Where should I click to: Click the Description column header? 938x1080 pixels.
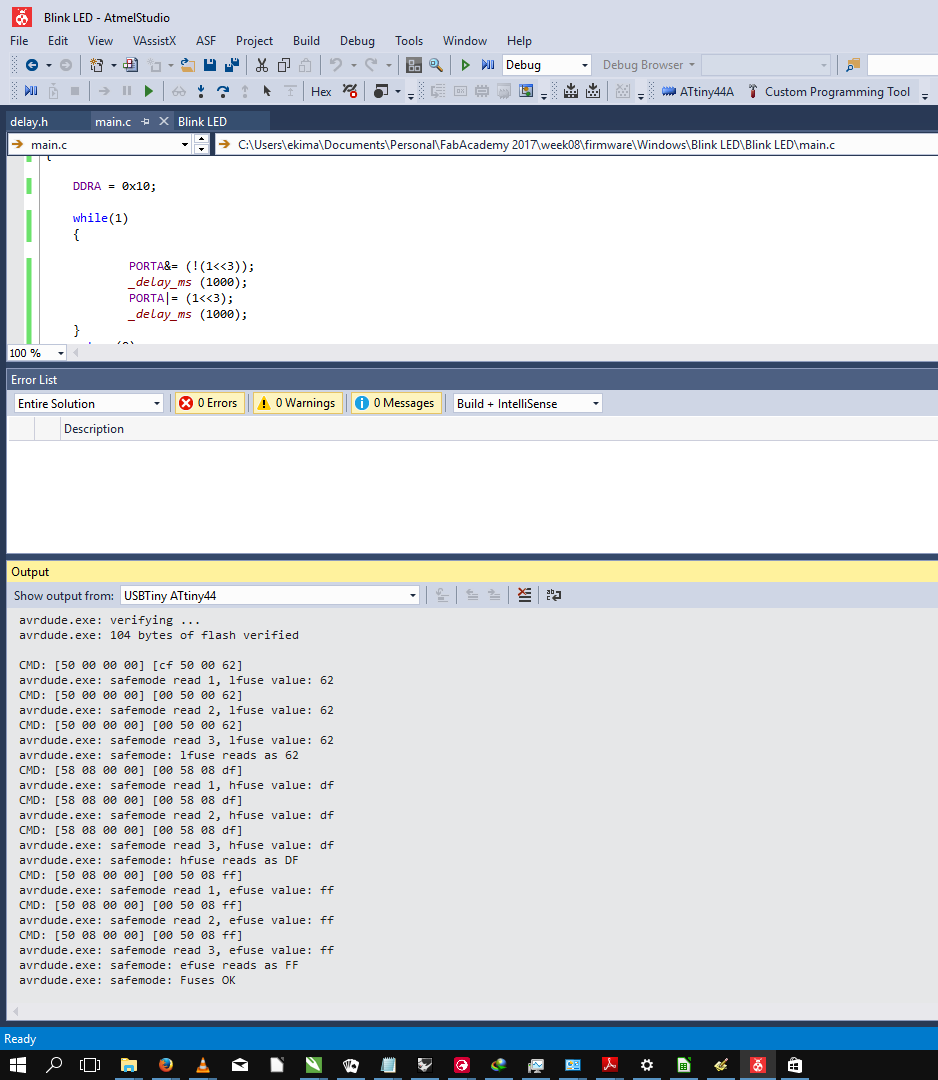point(94,428)
